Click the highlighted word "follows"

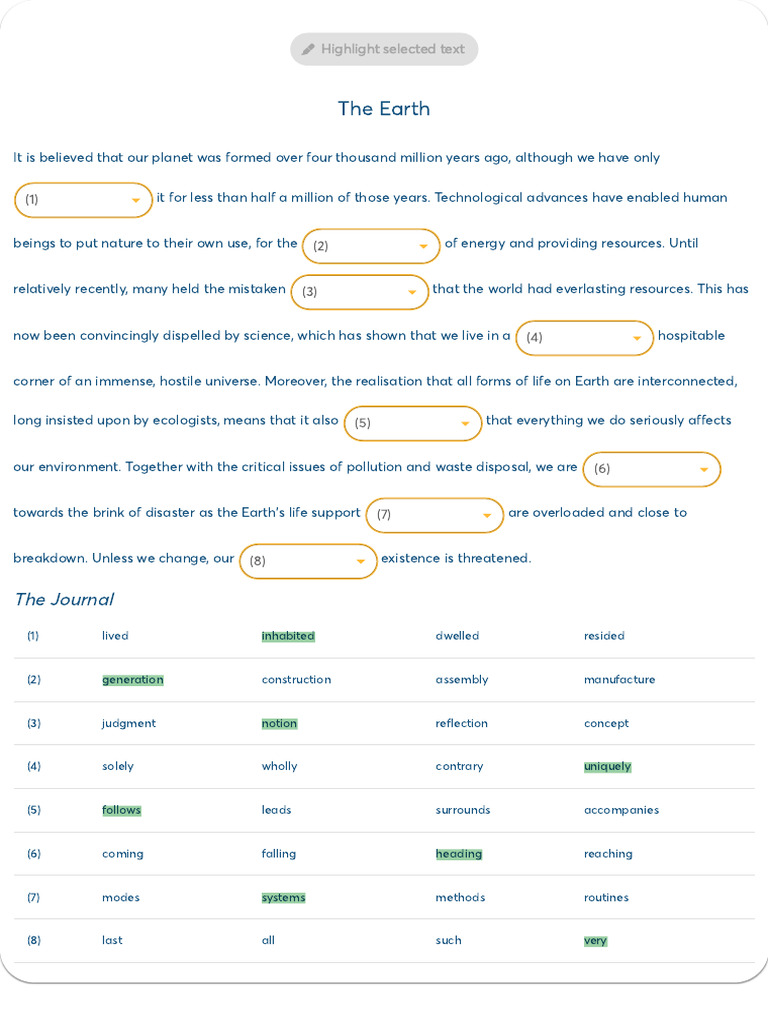tap(121, 810)
